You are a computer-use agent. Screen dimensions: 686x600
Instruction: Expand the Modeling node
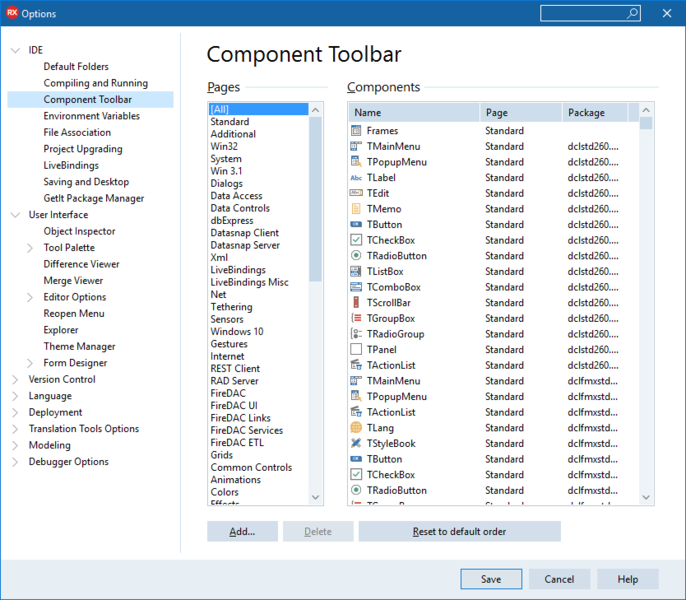point(15,445)
